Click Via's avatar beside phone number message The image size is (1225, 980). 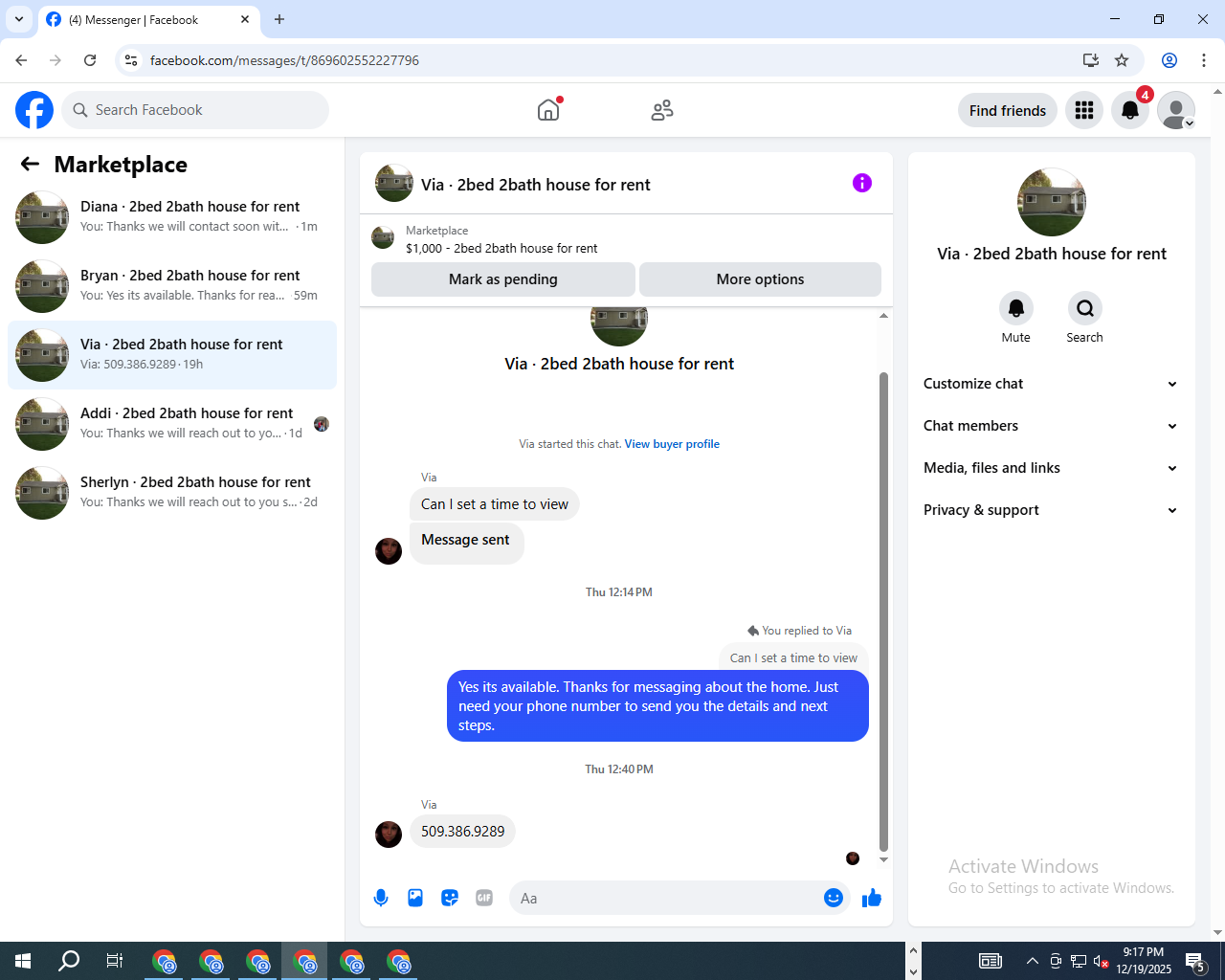389,835
